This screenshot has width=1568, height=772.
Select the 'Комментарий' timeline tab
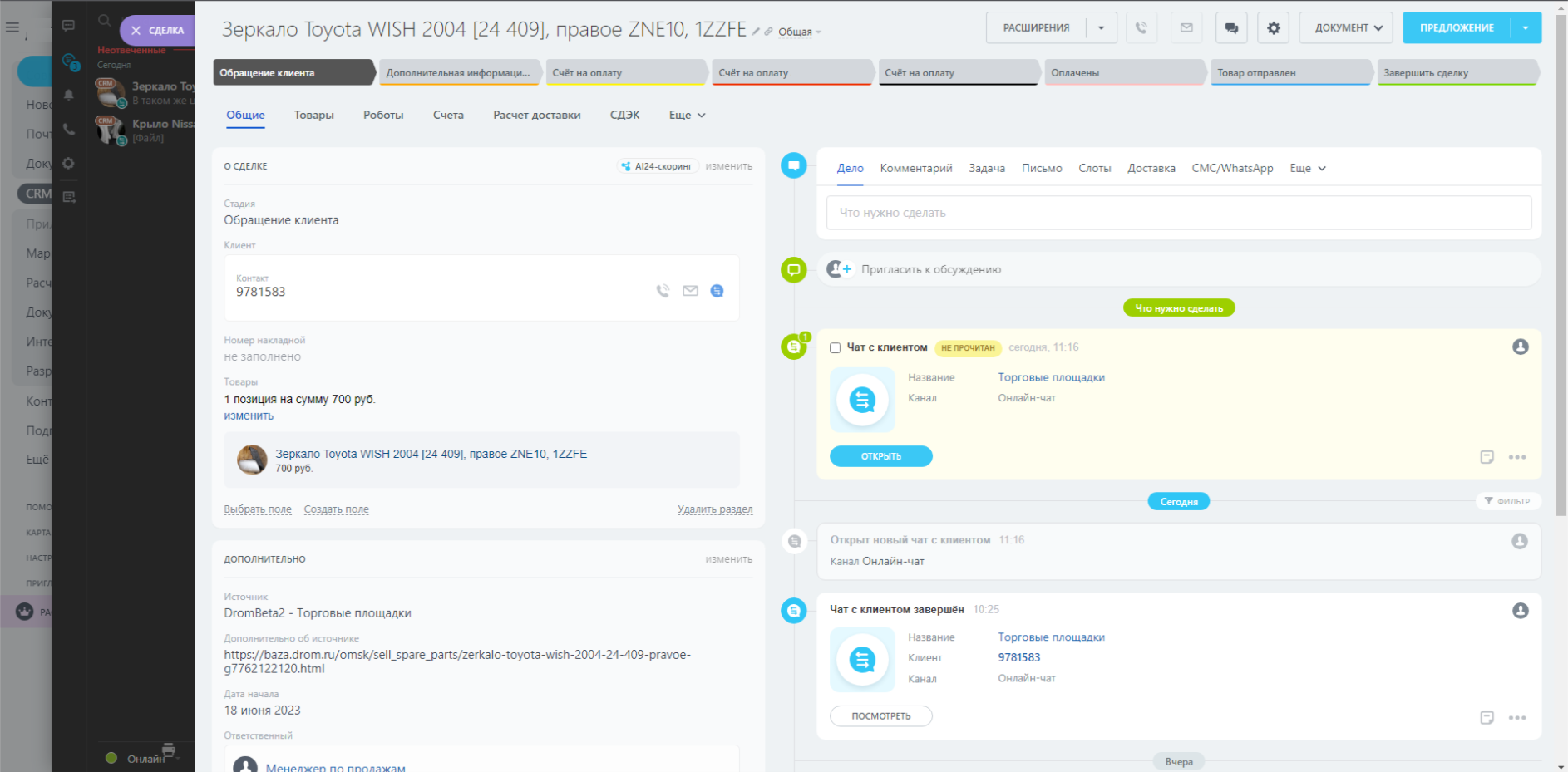(915, 168)
